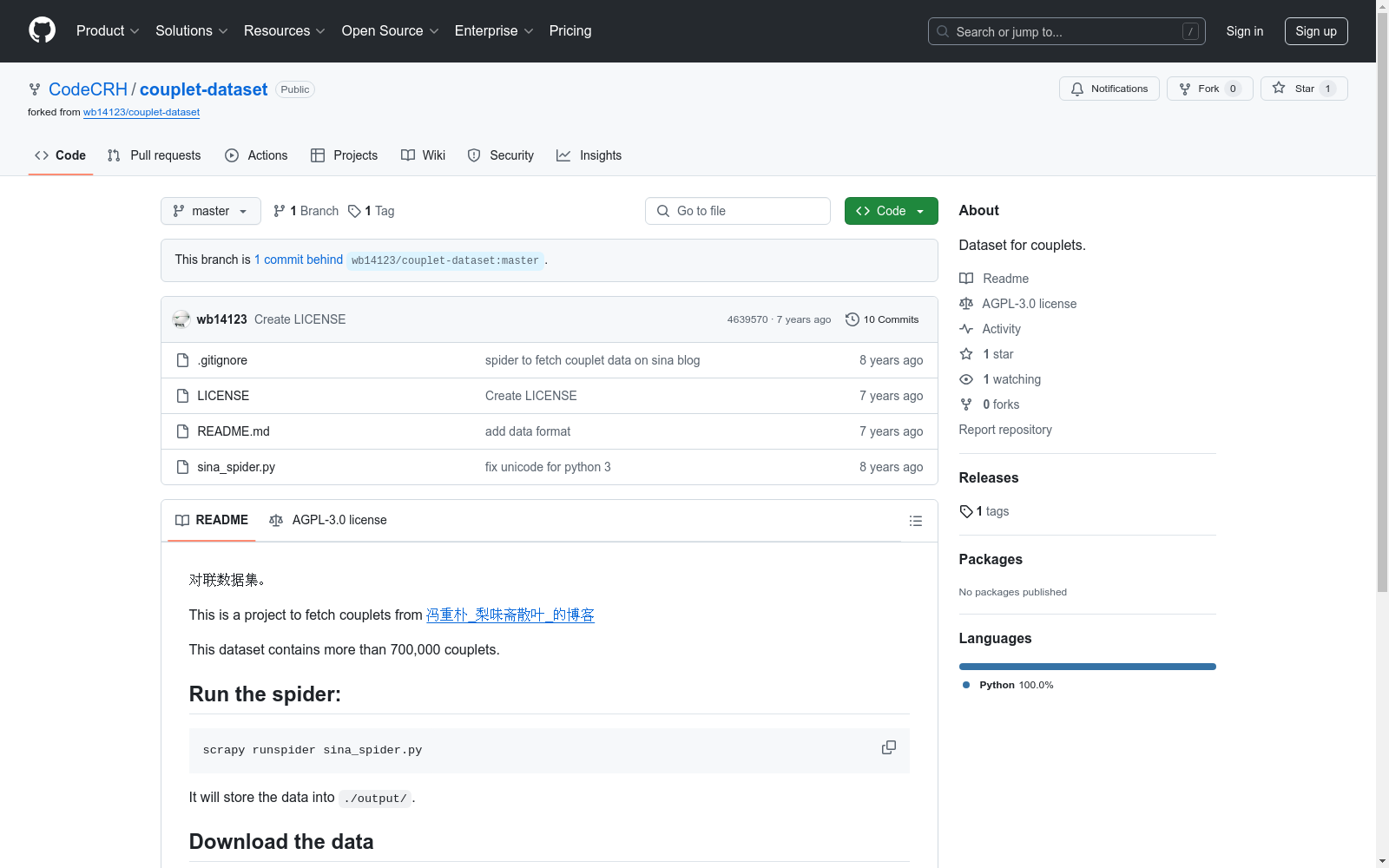Screen dimensions: 1389x868
Task: Click the fork icon beside '0 forks'
Action: pyautogui.click(x=966, y=404)
